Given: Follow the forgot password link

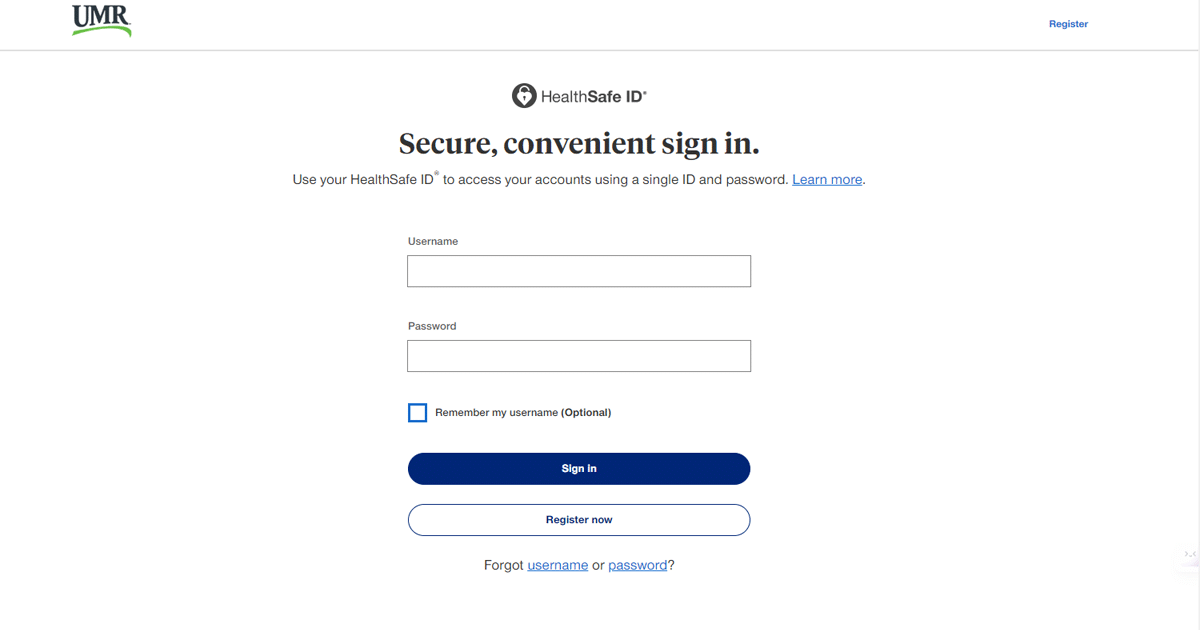Looking at the screenshot, I should (637, 565).
